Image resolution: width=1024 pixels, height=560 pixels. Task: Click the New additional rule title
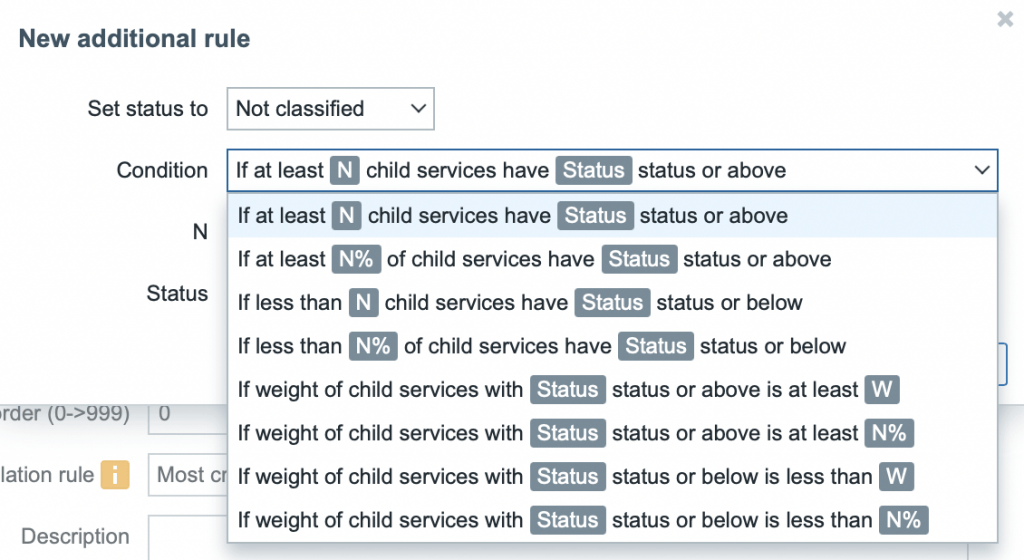(x=135, y=39)
